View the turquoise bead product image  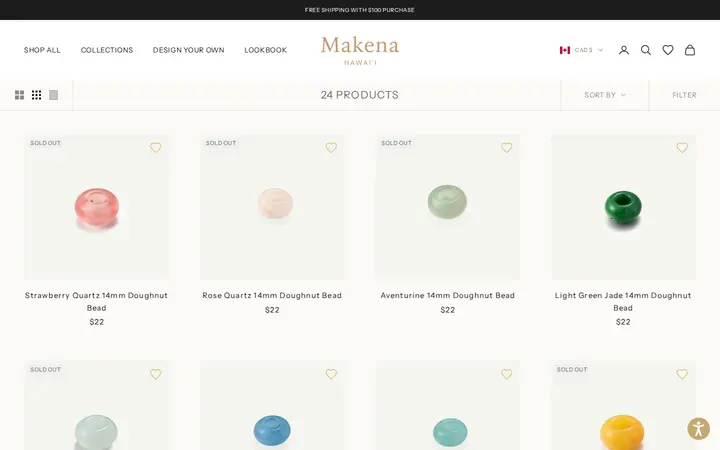[x=448, y=405]
